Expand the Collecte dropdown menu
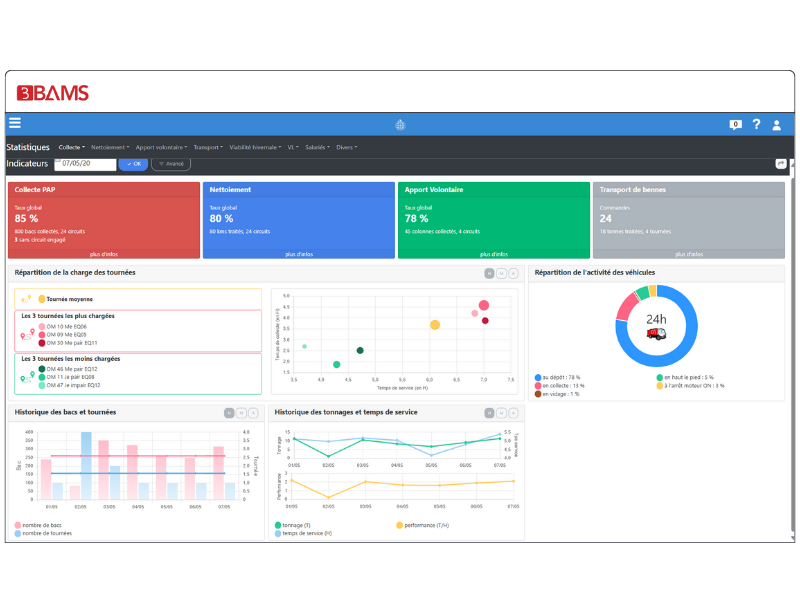Image resolution: width=800 pixels, height=613 pixels. (72, 147)
